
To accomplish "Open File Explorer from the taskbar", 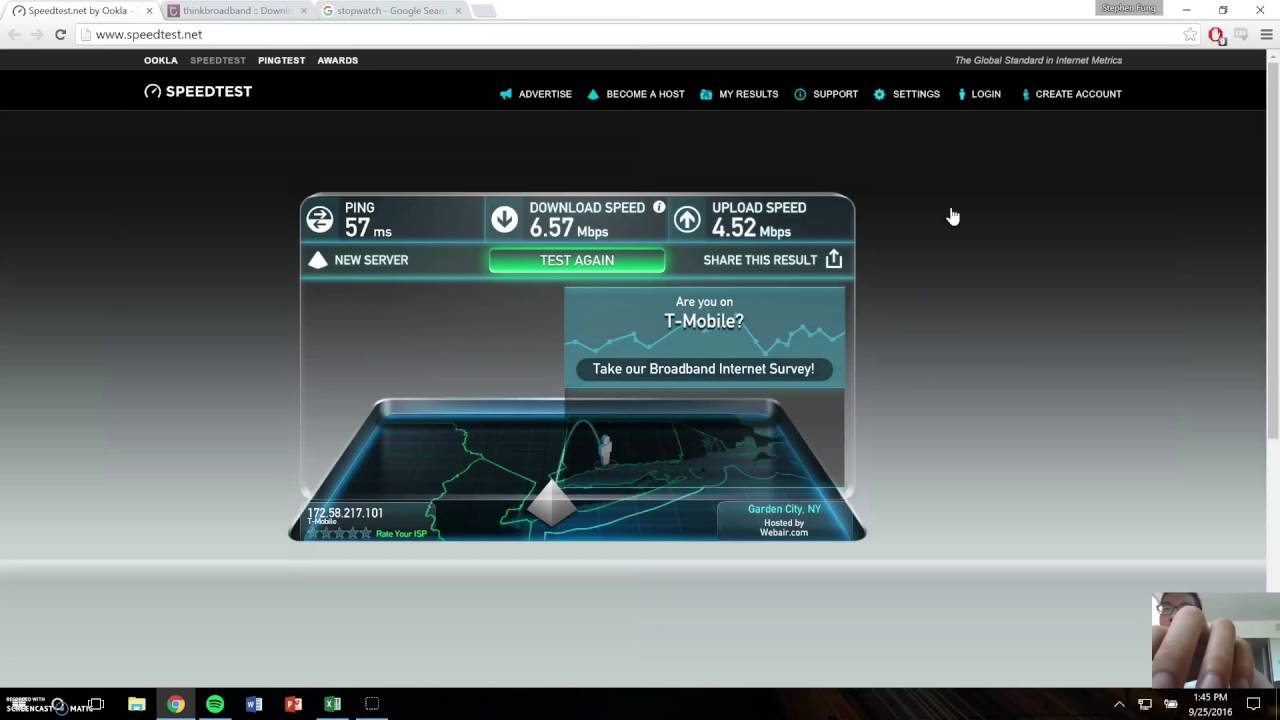I will tap(137, 704).
